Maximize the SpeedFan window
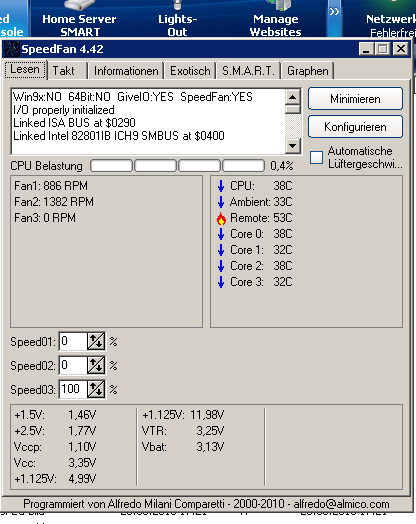Viewport: 416px width, 524px height. point(383,49)
